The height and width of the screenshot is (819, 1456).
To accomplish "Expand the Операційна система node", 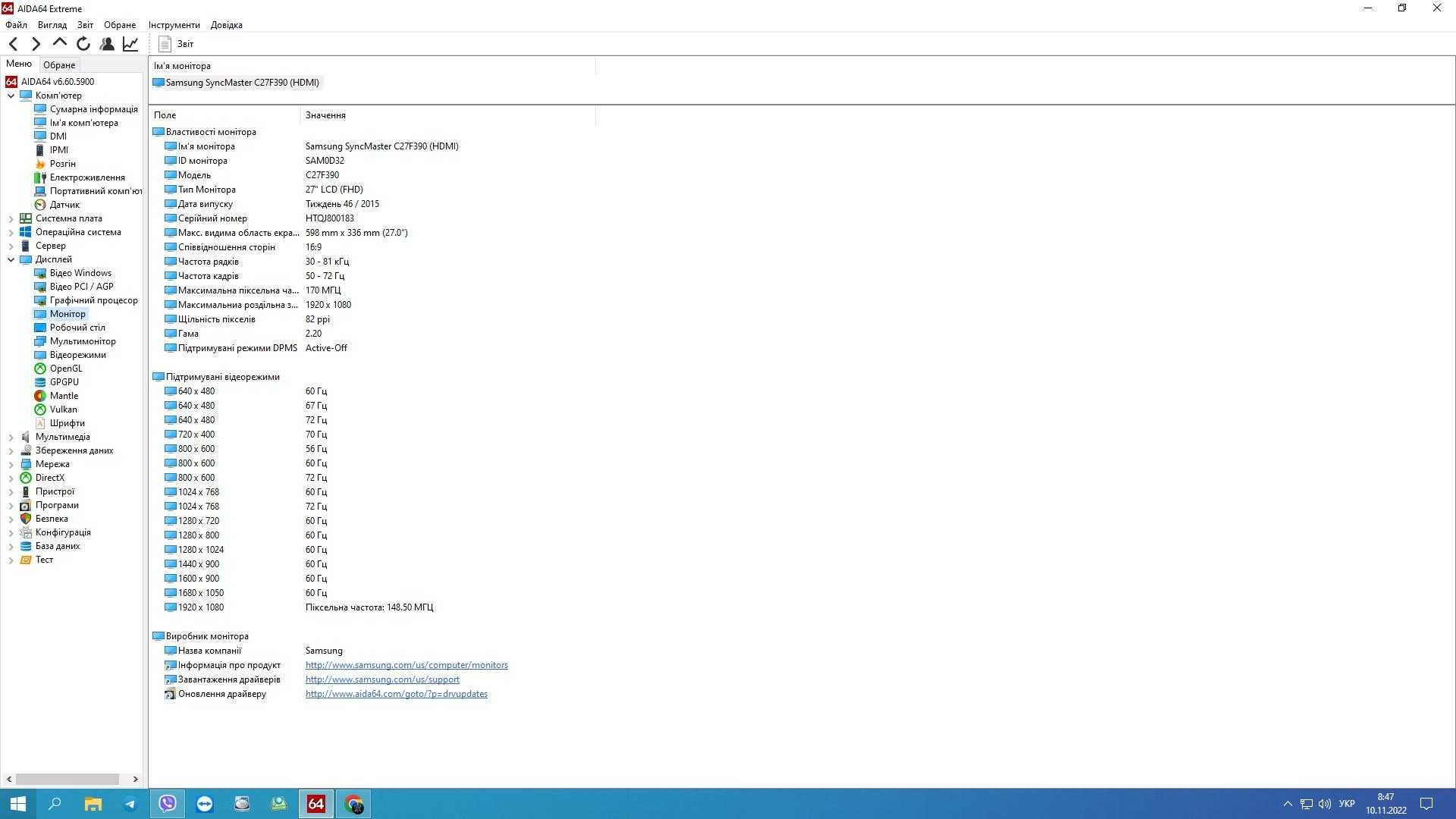I will pyautogui.click(x=11, y=232).
